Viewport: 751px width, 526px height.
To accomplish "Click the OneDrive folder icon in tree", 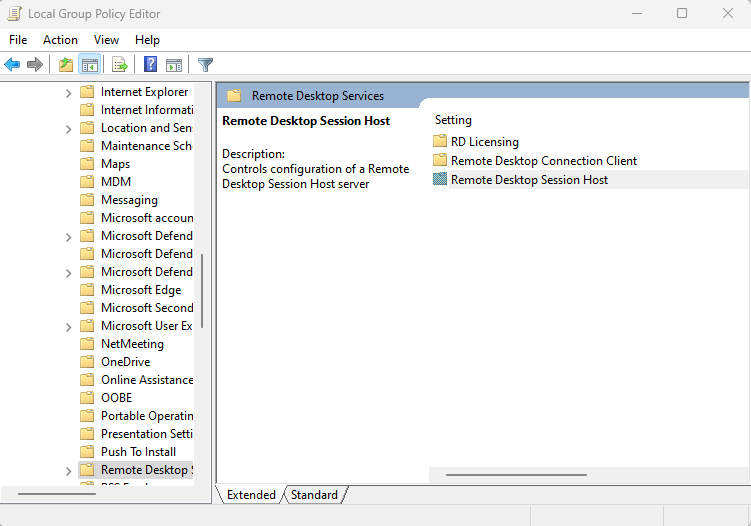I will [87, 362].
